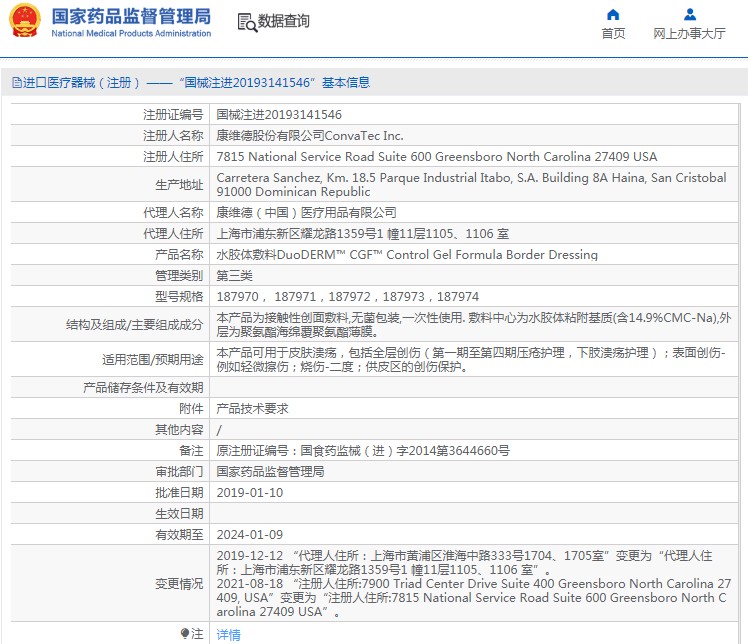Image resolution: width=748 pixels, height=644 pixels.
Task: Select approval date 2019-01-10
Action: click(249, 493)
